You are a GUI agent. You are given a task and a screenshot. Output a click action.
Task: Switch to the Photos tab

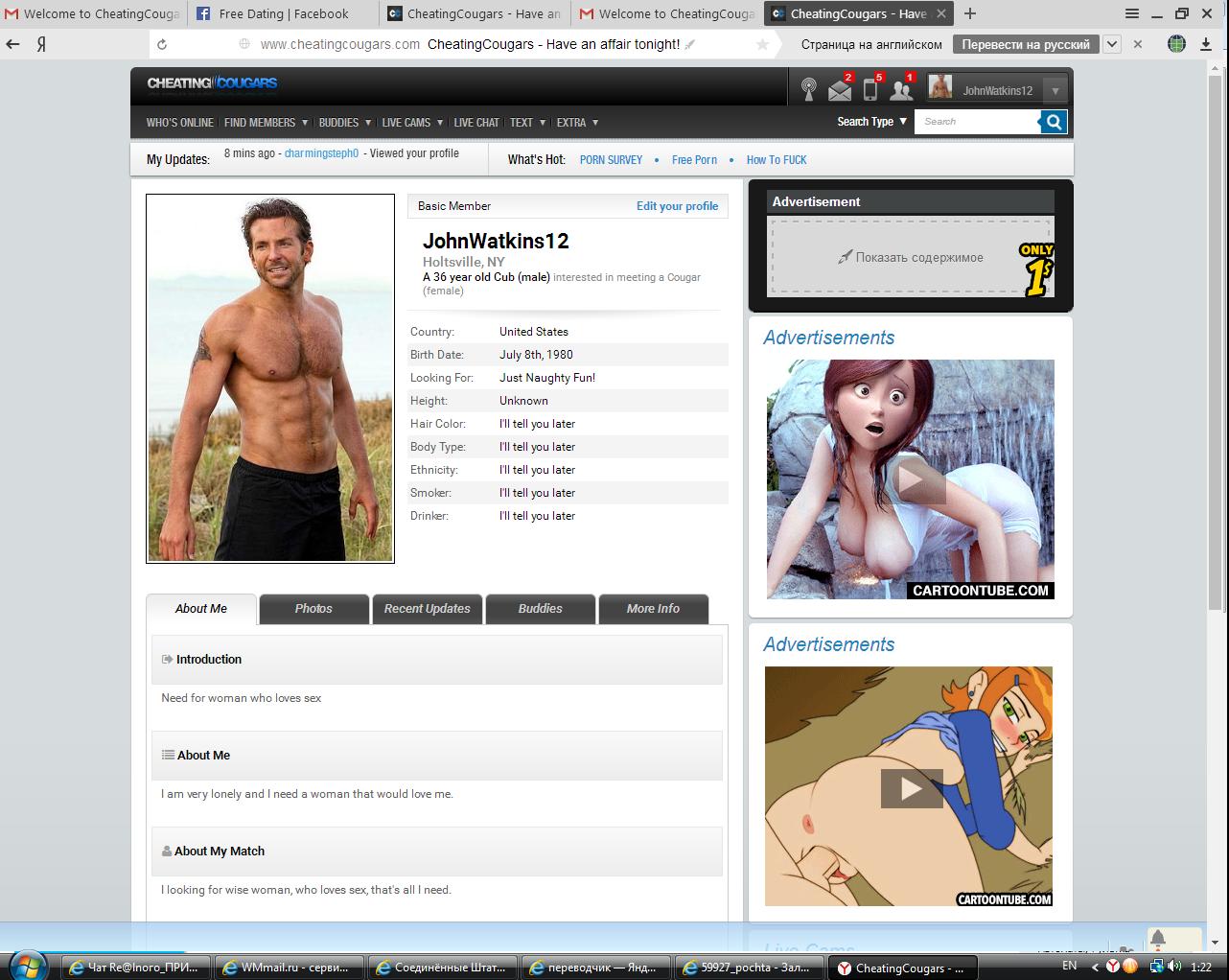click(313, 609)
